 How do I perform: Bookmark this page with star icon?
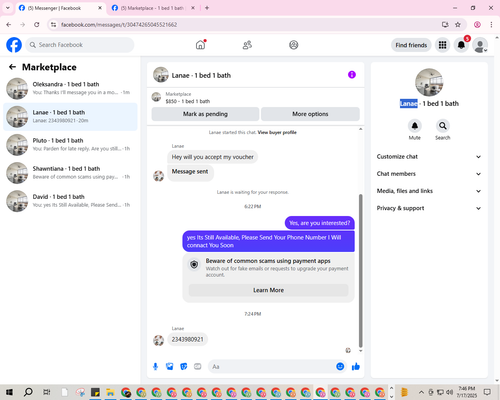click(458, 25)
